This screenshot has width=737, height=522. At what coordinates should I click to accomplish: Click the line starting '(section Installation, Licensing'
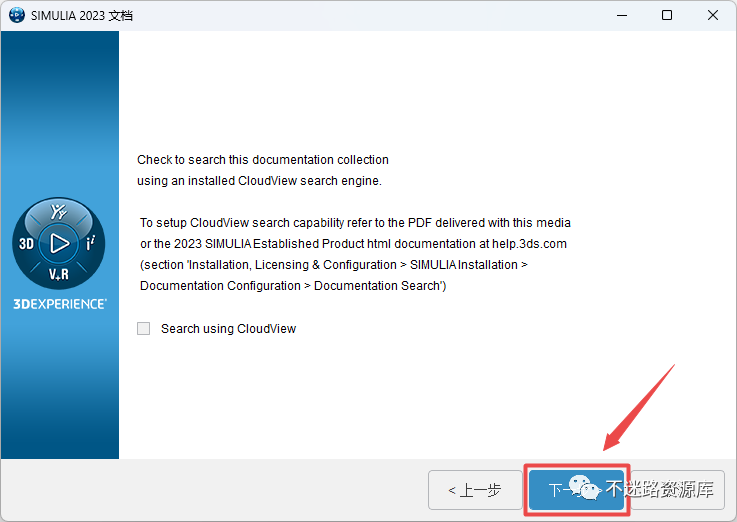(x=334, y=265)
